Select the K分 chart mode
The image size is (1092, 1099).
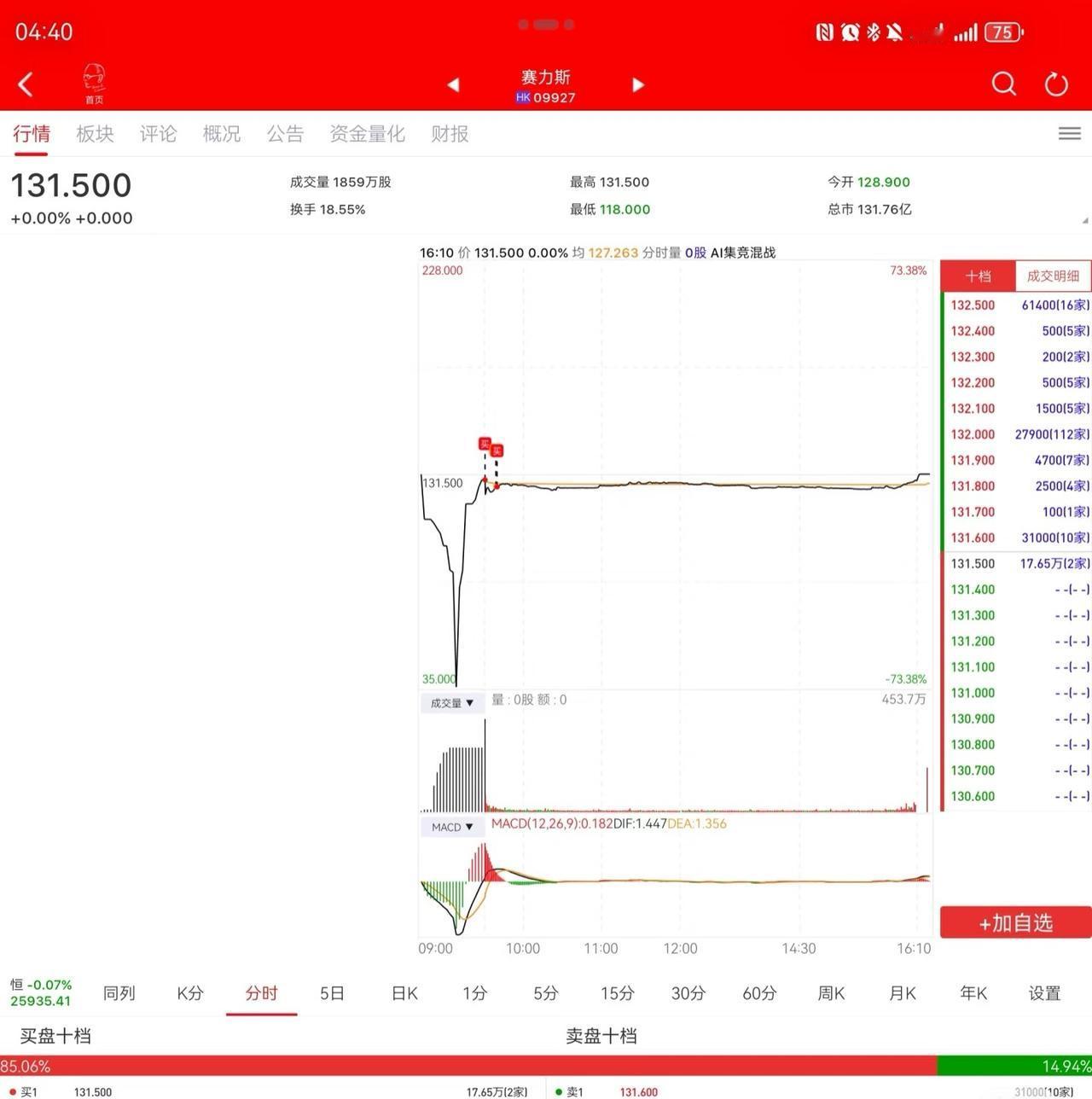click(190, 993)
